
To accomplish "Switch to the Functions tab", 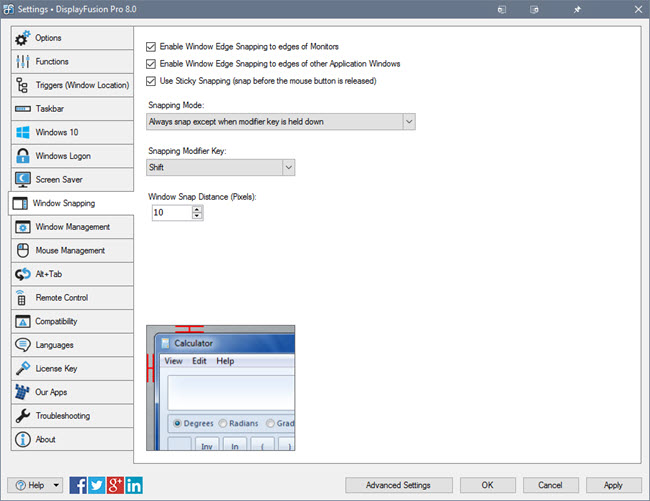I will 72,61.
